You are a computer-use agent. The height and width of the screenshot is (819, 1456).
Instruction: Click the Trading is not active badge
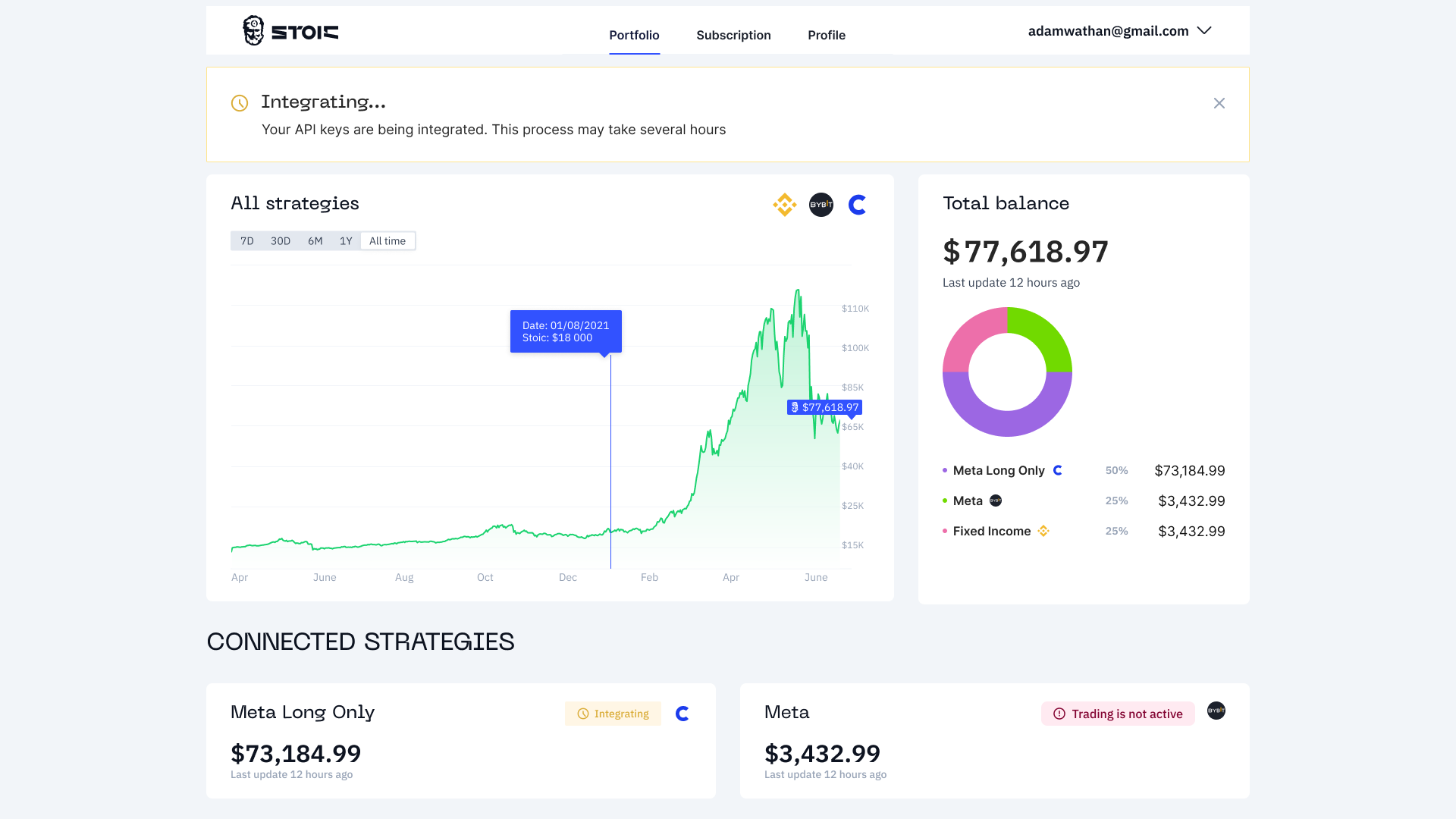(x=1117, y=713)
